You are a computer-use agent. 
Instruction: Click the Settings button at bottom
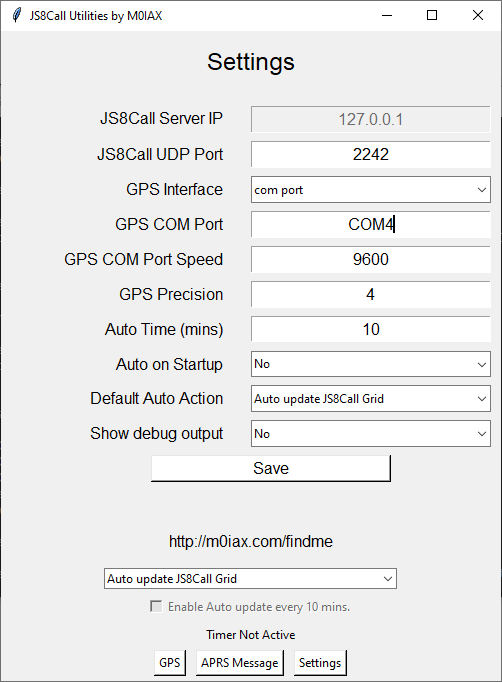pos(320,663)
